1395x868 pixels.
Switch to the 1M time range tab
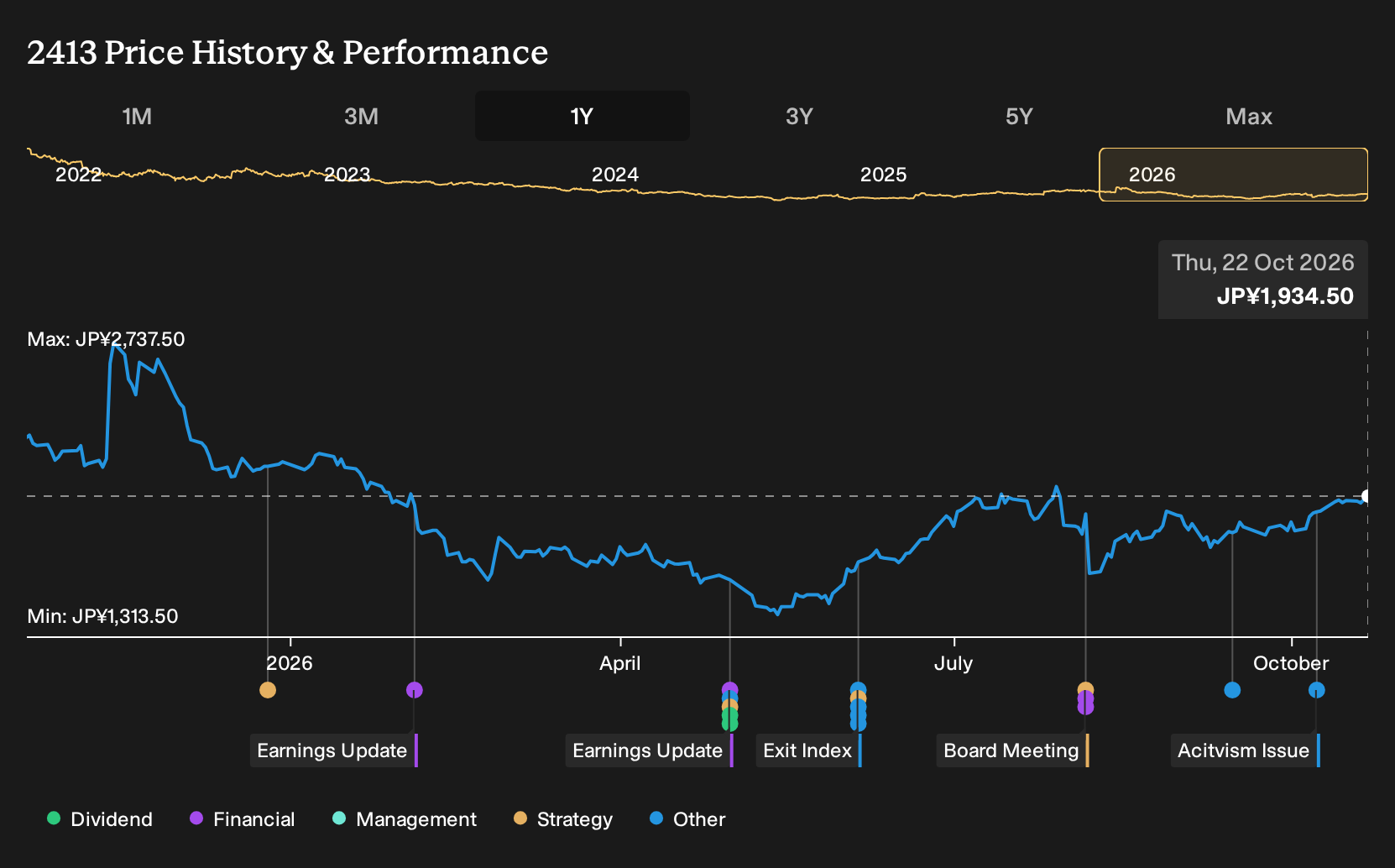click(137, 116)
